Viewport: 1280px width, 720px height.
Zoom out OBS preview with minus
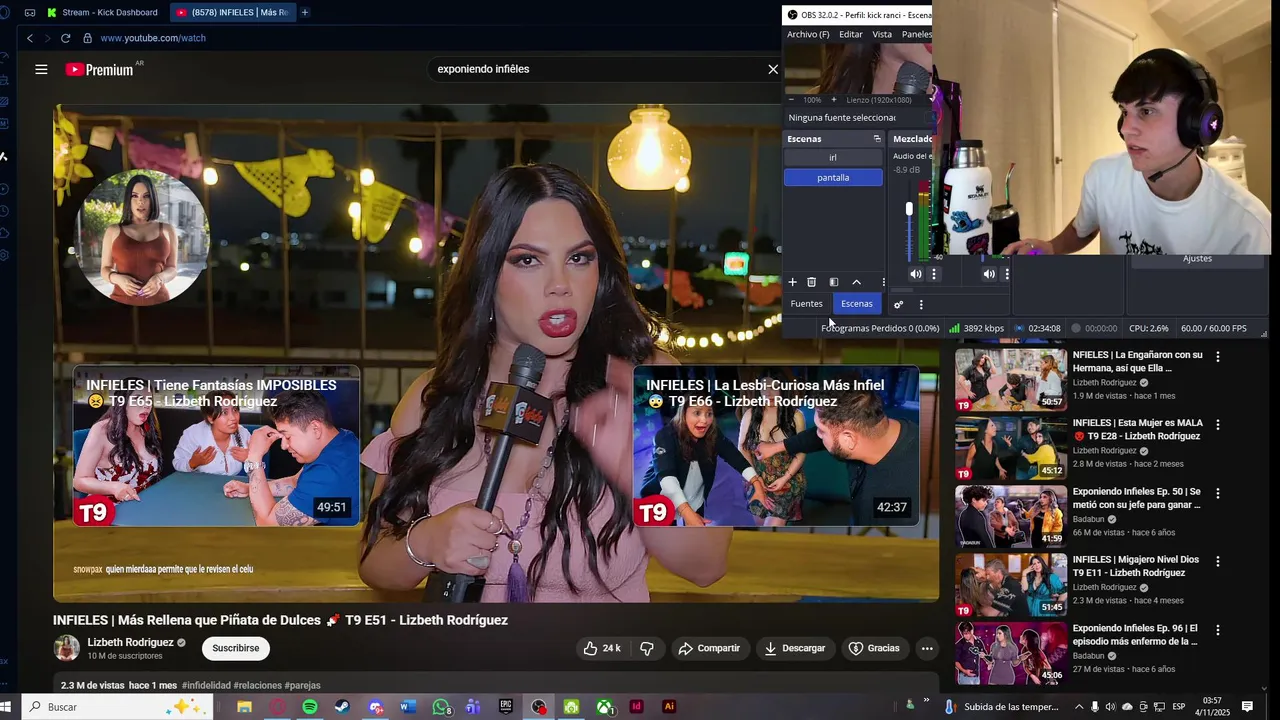pyautogui.click(x=791, y=100)
